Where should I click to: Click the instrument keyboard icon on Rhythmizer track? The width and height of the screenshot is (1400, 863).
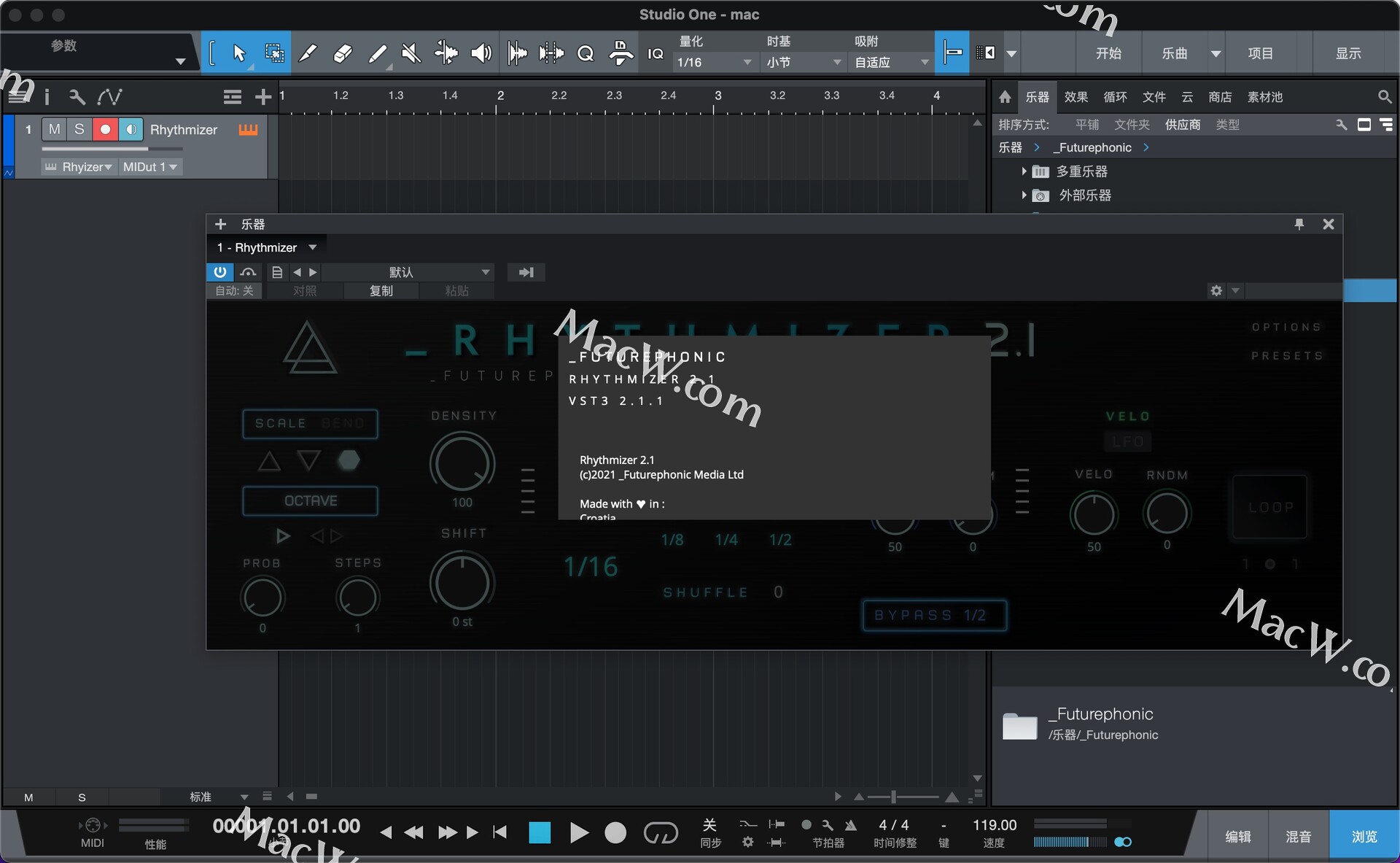[248, 129]
